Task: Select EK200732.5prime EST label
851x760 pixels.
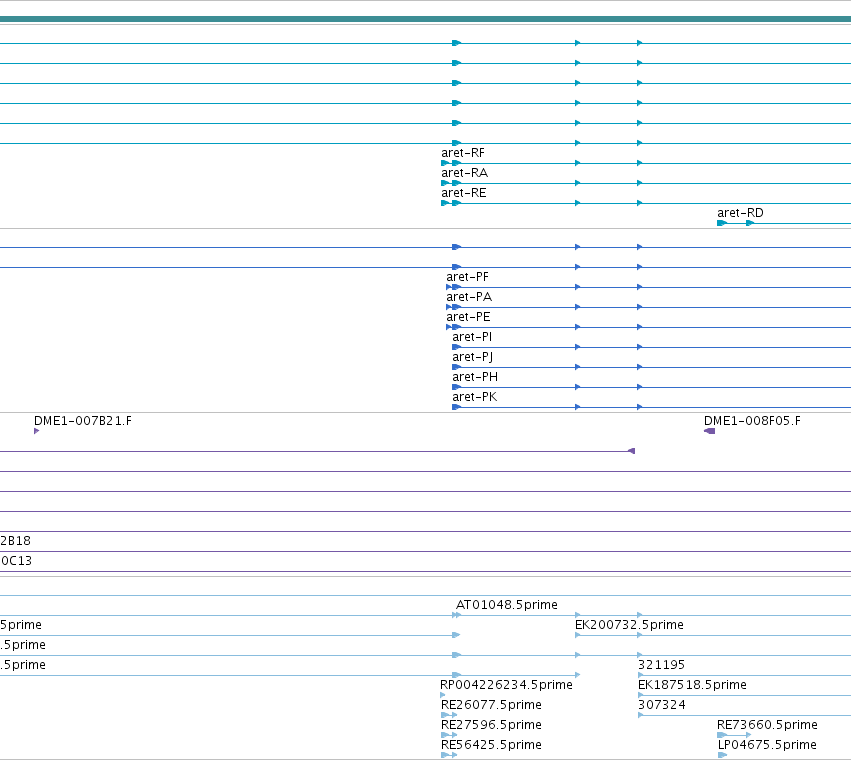Action: click(629, 625)
